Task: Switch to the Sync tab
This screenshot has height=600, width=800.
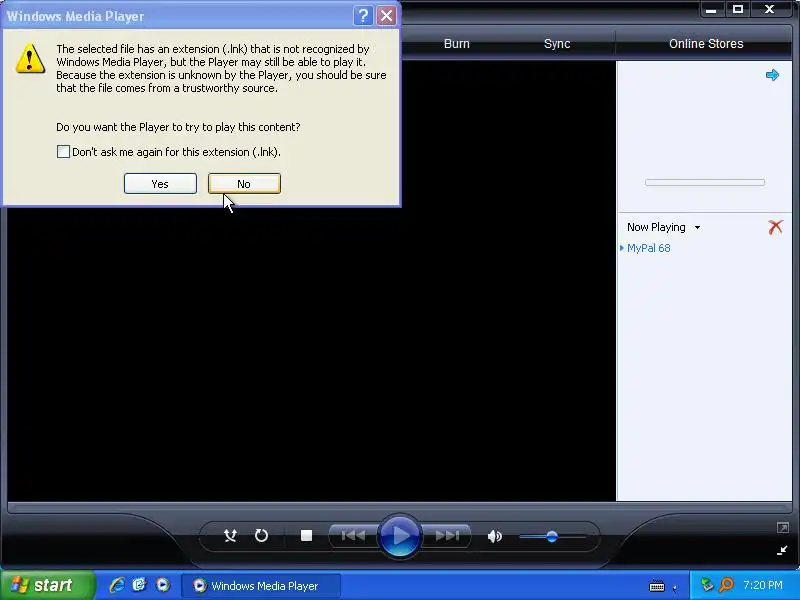Action: coord(557,44)
